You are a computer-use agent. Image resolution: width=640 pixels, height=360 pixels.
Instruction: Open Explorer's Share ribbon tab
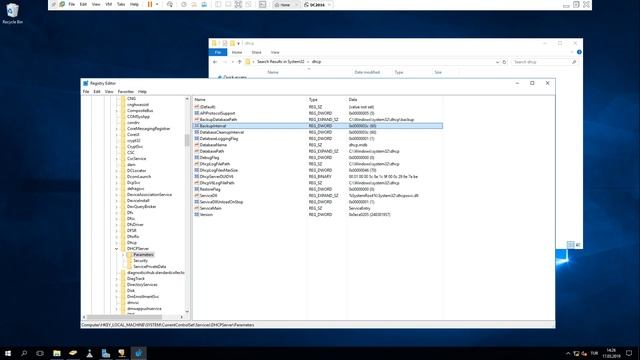[256, 52]
